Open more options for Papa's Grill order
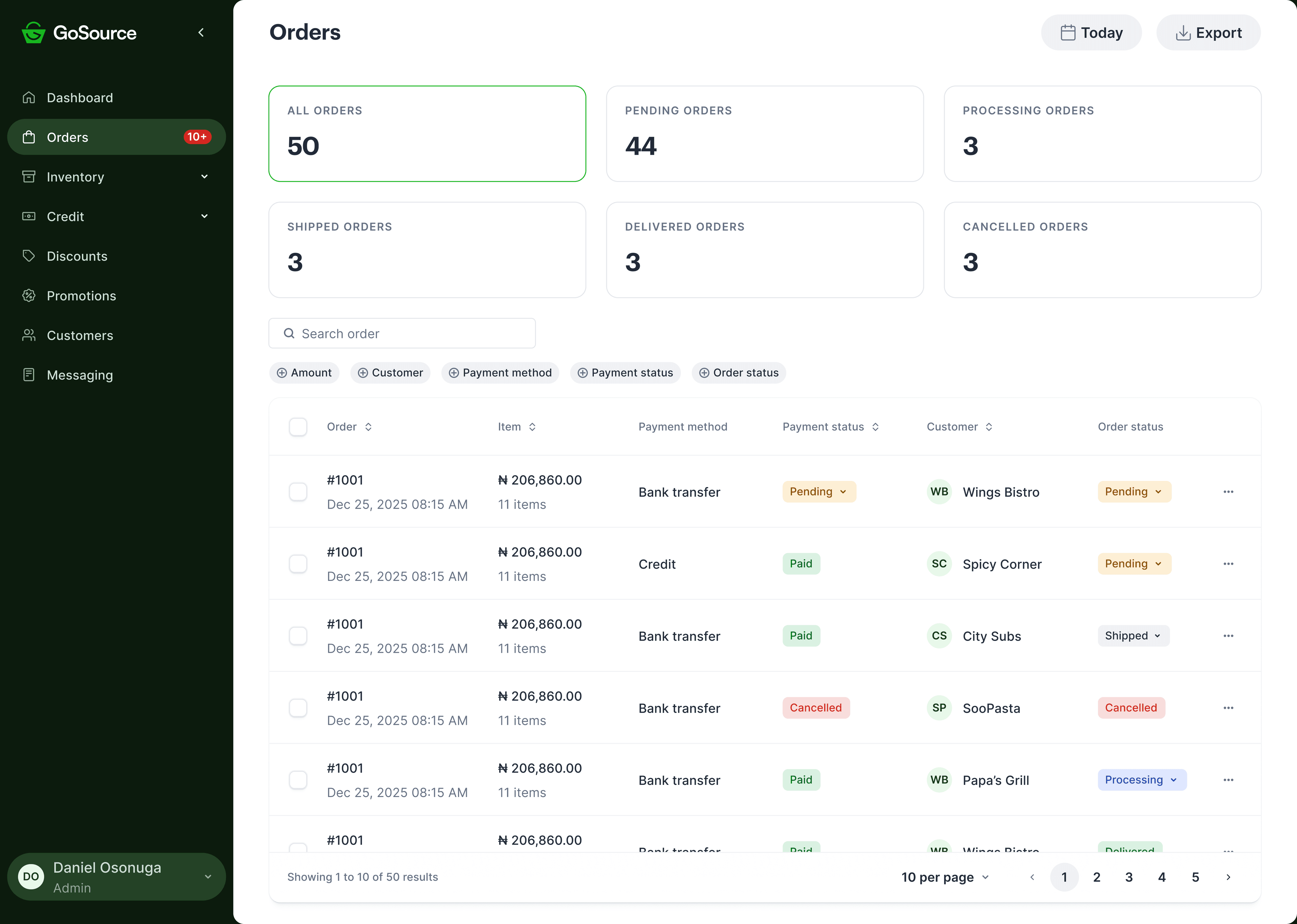1297x924 pixels. pyautogui.click(x=1228, y=780)
